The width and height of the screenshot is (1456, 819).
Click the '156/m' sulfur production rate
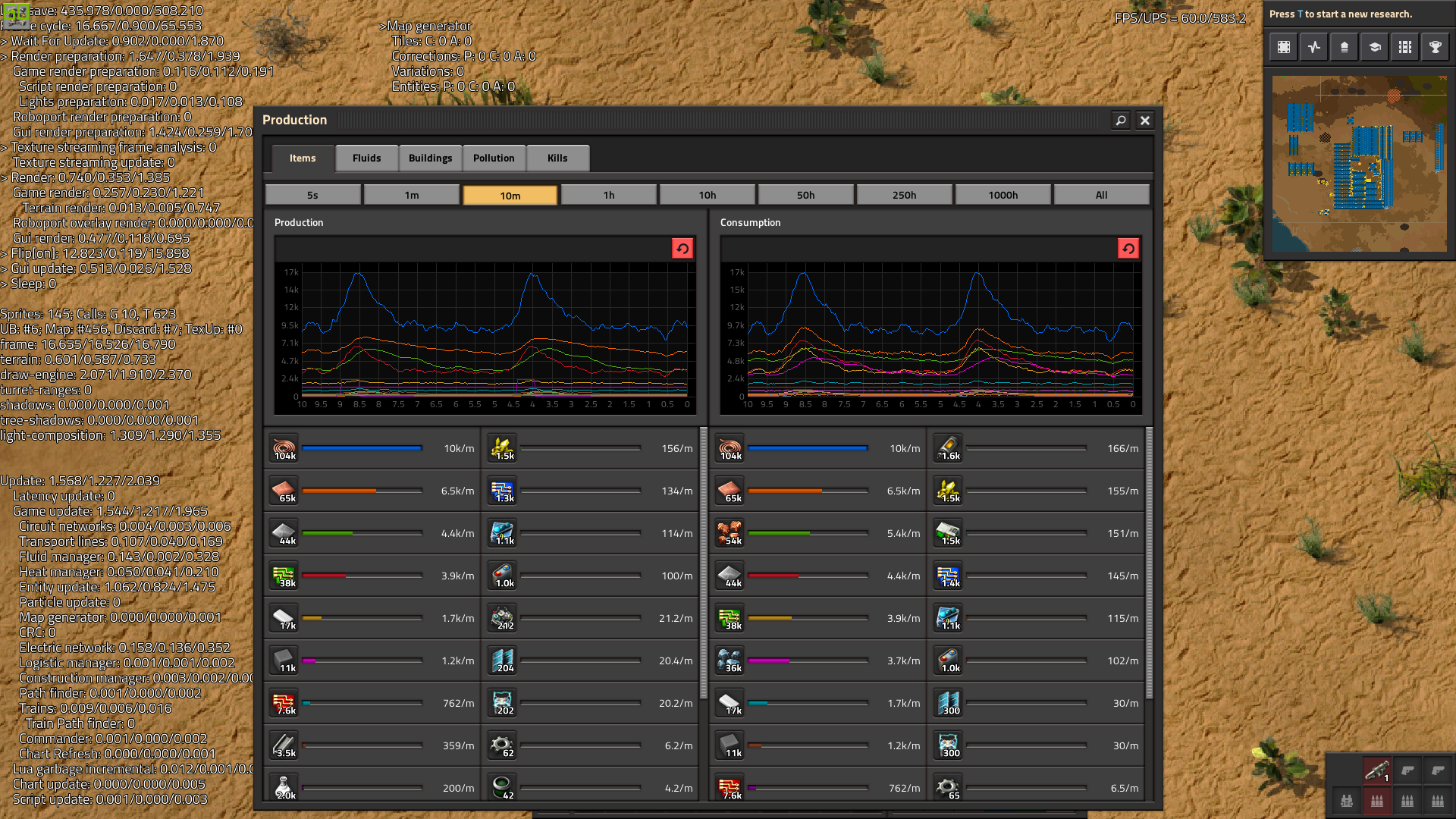click(676, 448)
